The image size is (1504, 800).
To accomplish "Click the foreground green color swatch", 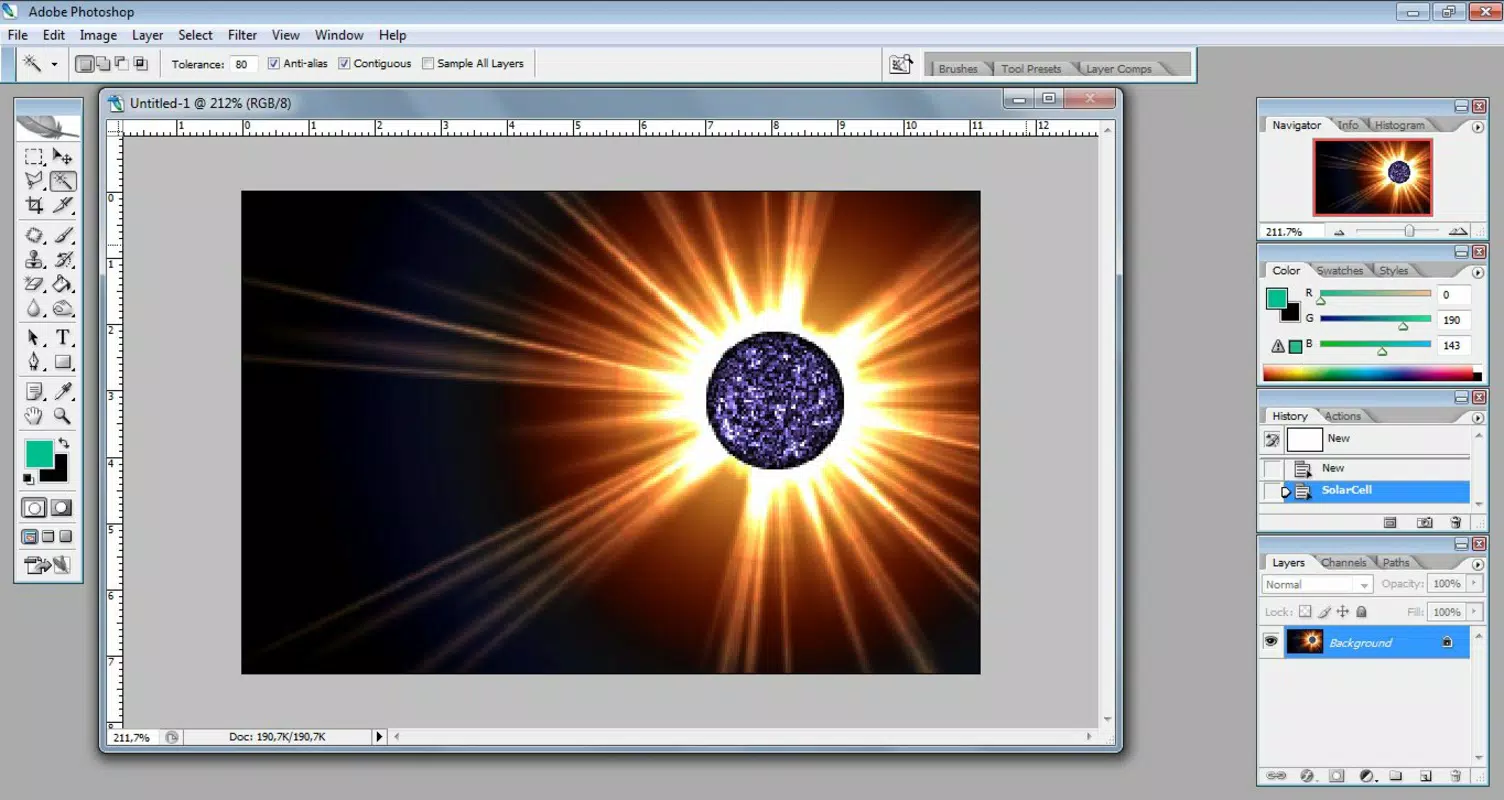I will (37, 454).
